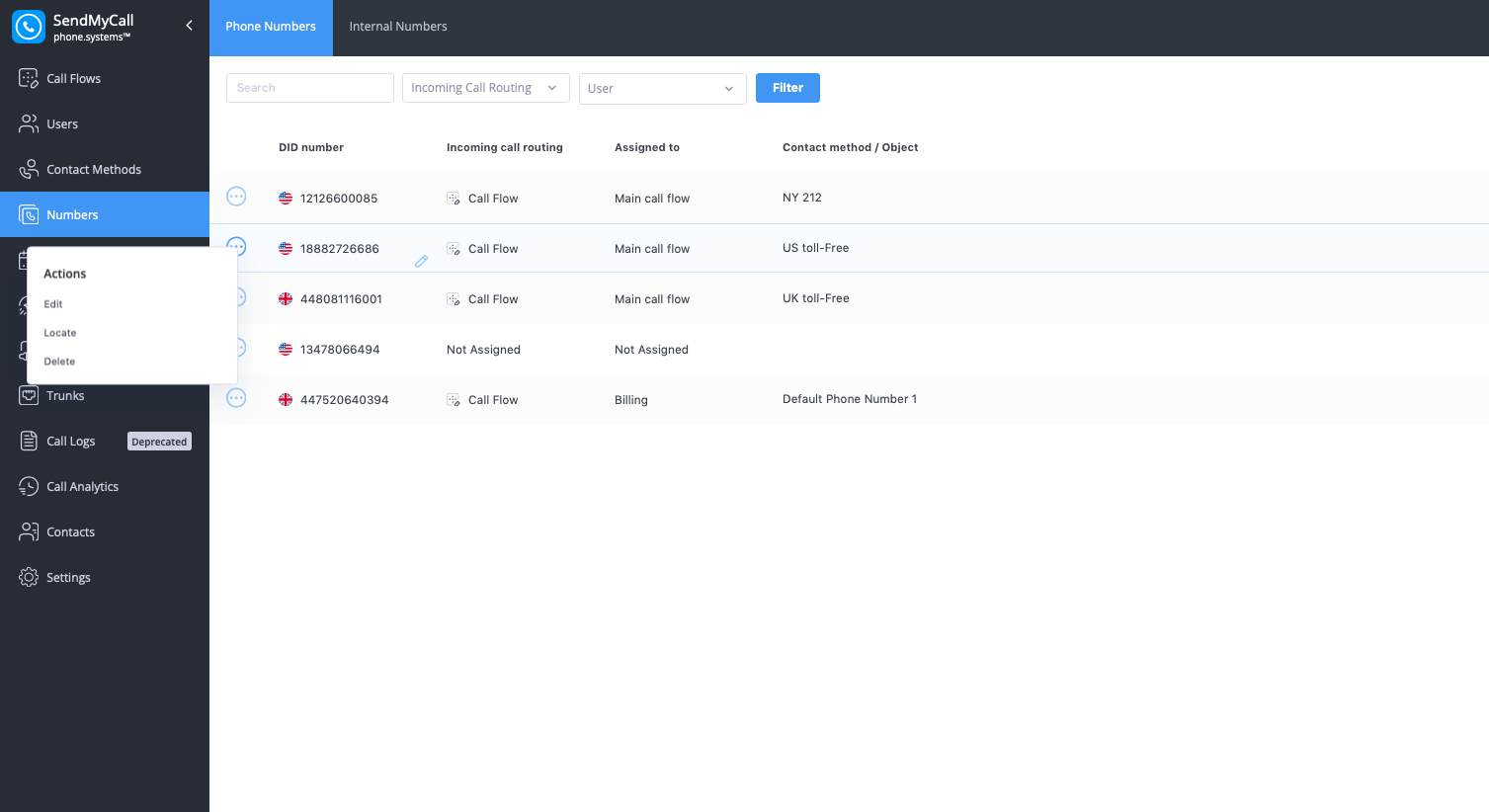The height and width of the screenshot is (812, 1489).
Task: Click the Deprecated badge
Action: click(x=159, y=442)
